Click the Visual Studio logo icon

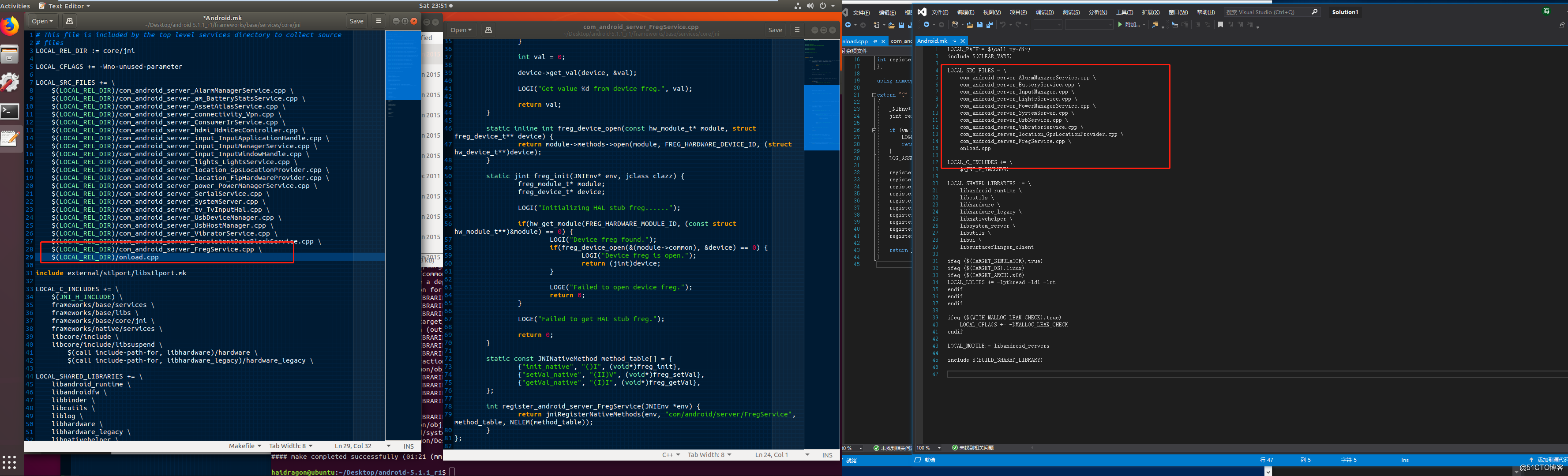[x=922, y=12]
